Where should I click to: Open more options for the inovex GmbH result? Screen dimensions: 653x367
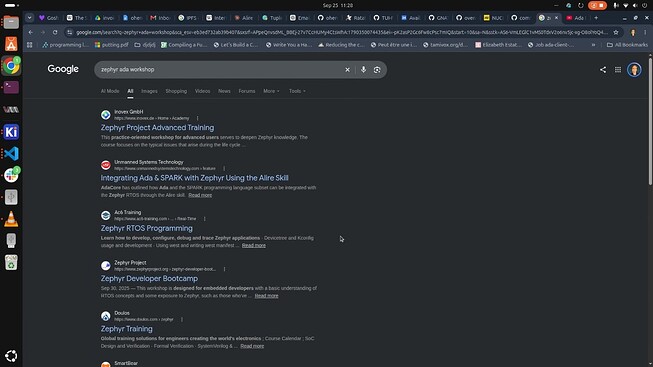pos(197,118)
